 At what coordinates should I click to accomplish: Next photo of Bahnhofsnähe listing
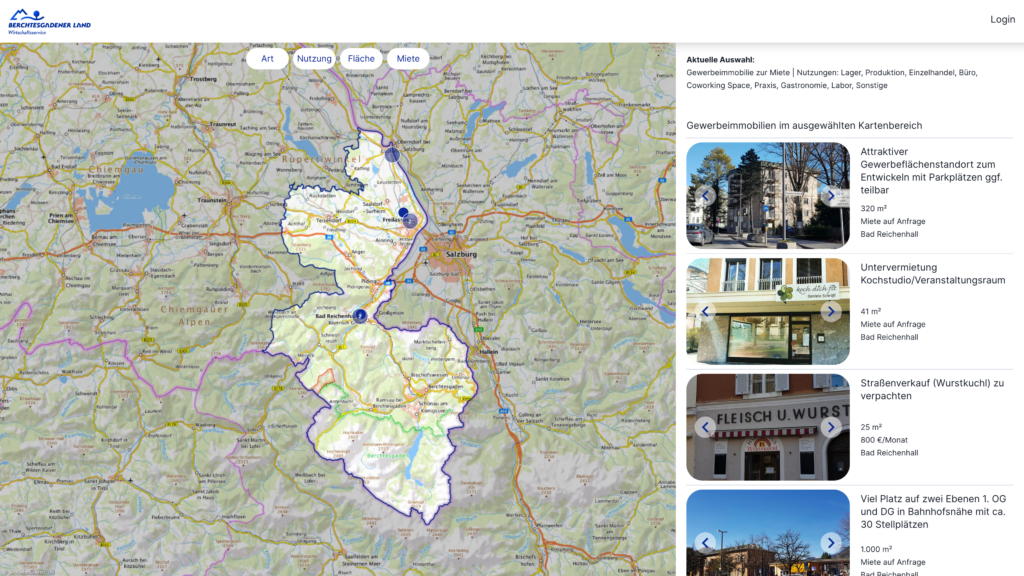(830, 543)
